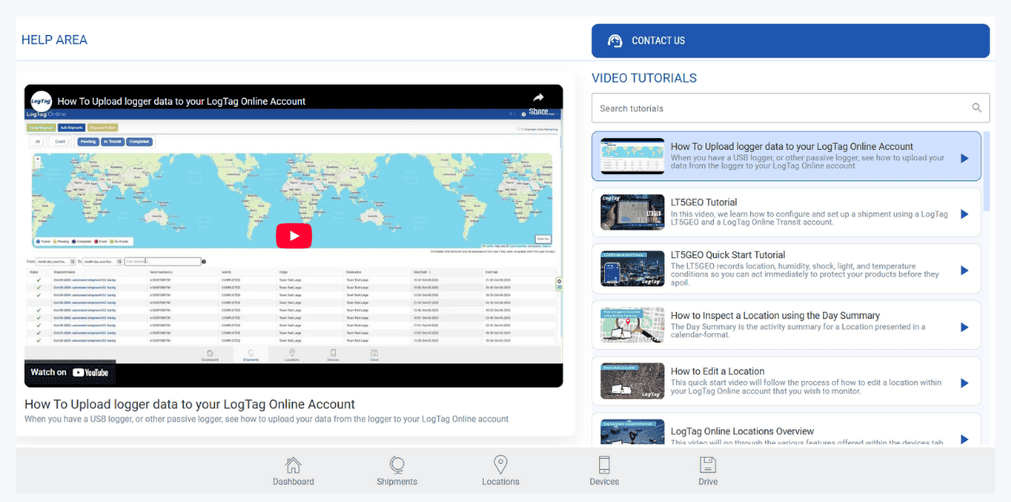Click the Drive floppy disk icon
Viewport: 1011px width, 502px height.
click(x=707, y=465)
